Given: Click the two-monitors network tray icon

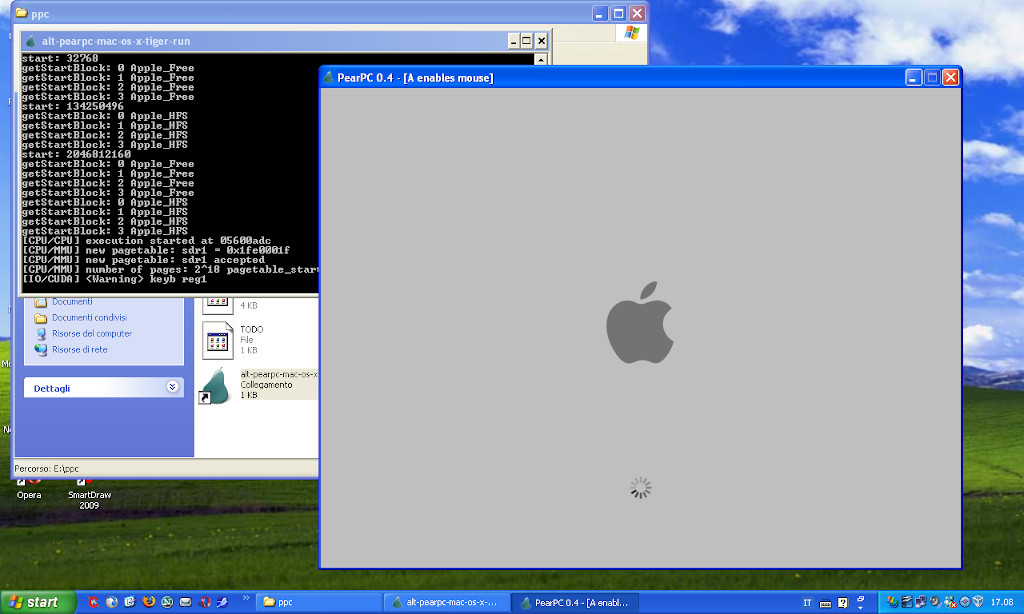Looking at the screenshot, I should (x=921, y=602).
